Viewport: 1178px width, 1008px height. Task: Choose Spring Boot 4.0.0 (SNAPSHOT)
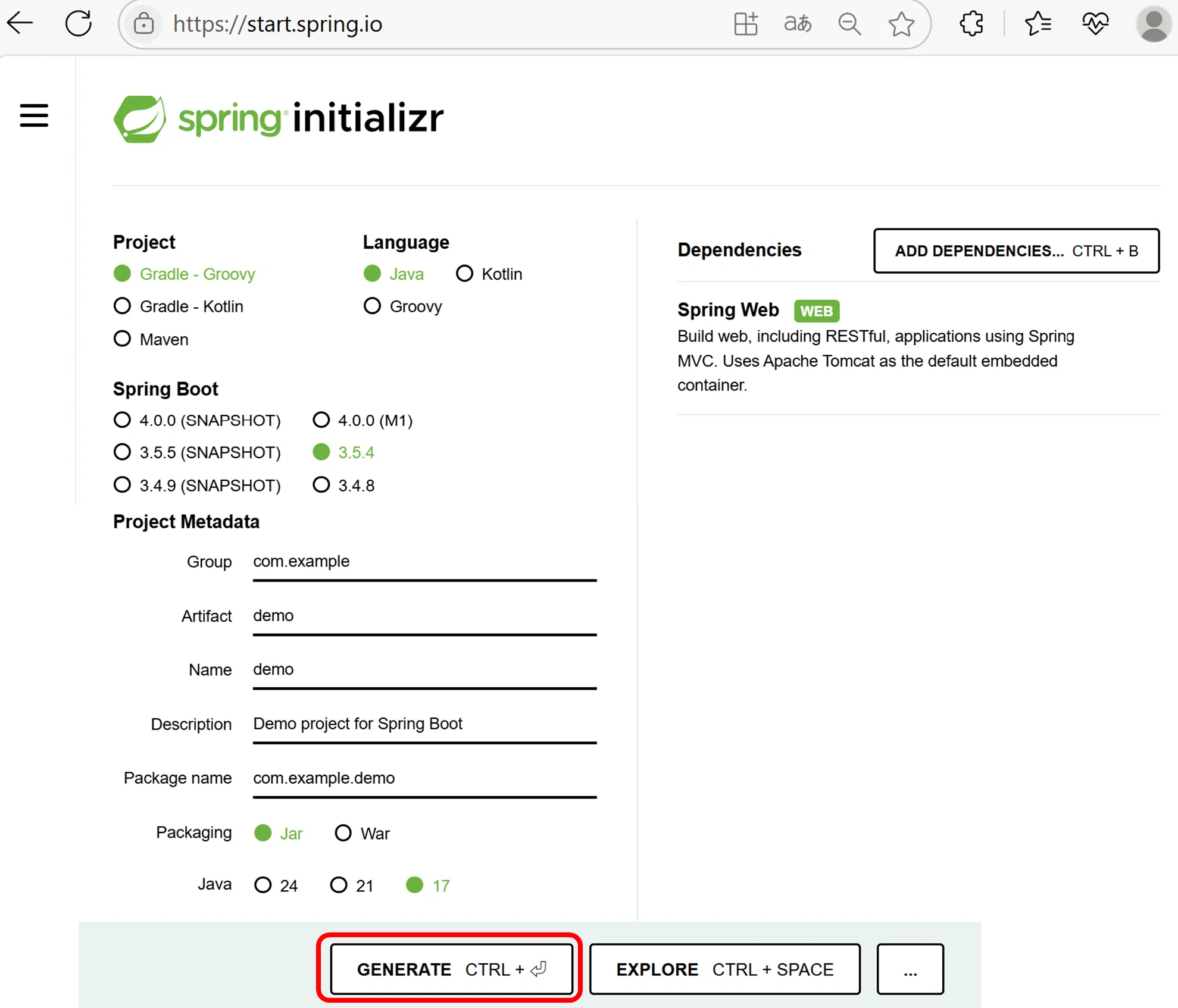click(196, 420)
